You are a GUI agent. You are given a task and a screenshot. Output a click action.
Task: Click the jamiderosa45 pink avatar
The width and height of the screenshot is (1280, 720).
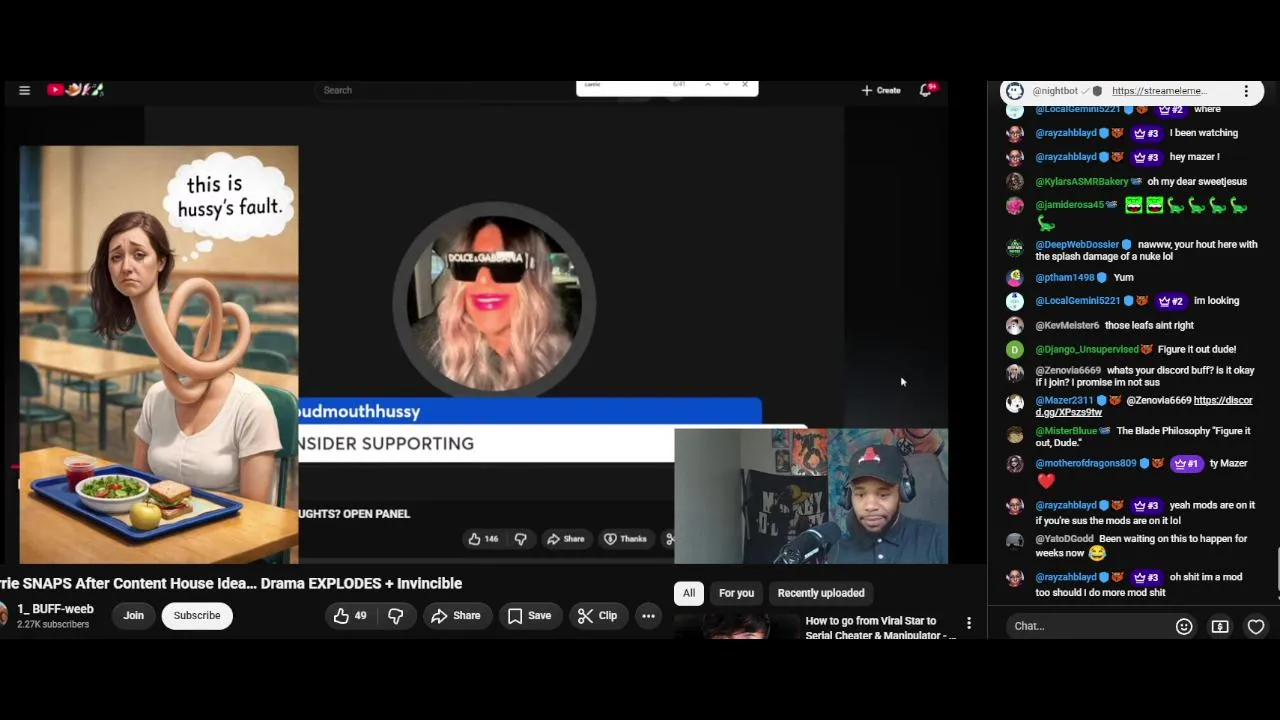1015,206
